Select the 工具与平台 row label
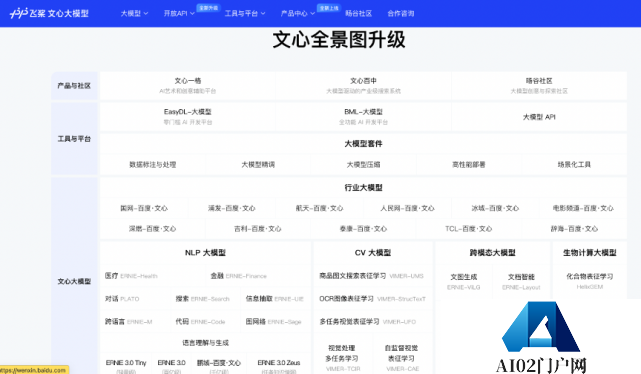This screenshot has height=374, width=641. point(74,139)
